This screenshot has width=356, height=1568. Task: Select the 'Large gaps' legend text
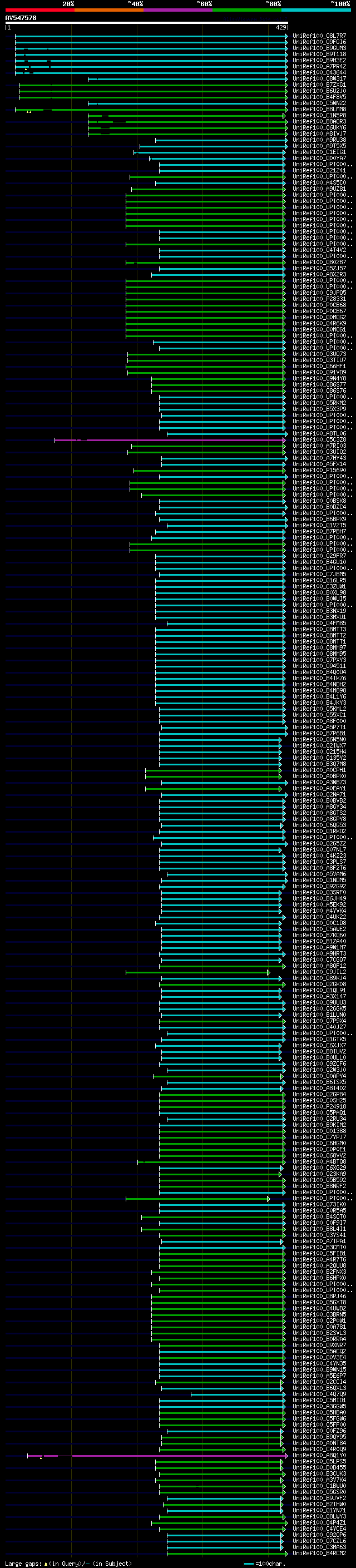(23, 1563)
